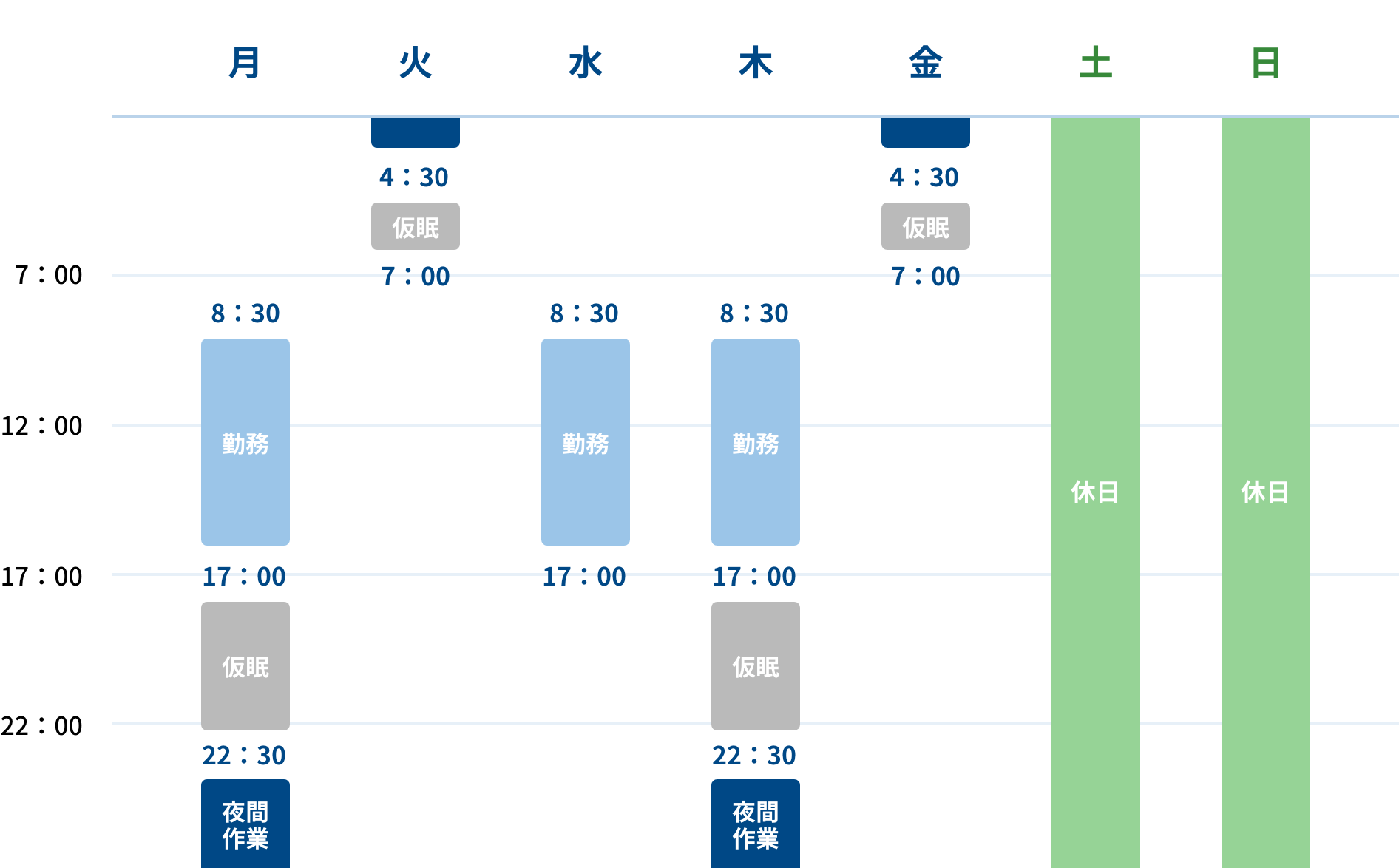Select the 火 day header
1399x868 pixels.
415,63
